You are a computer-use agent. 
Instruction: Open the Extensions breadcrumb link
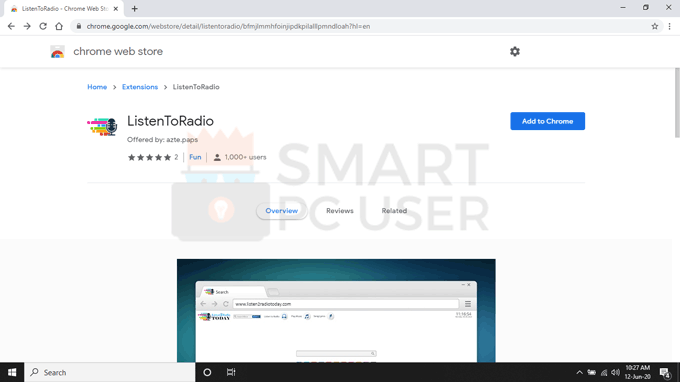(140, 87)
